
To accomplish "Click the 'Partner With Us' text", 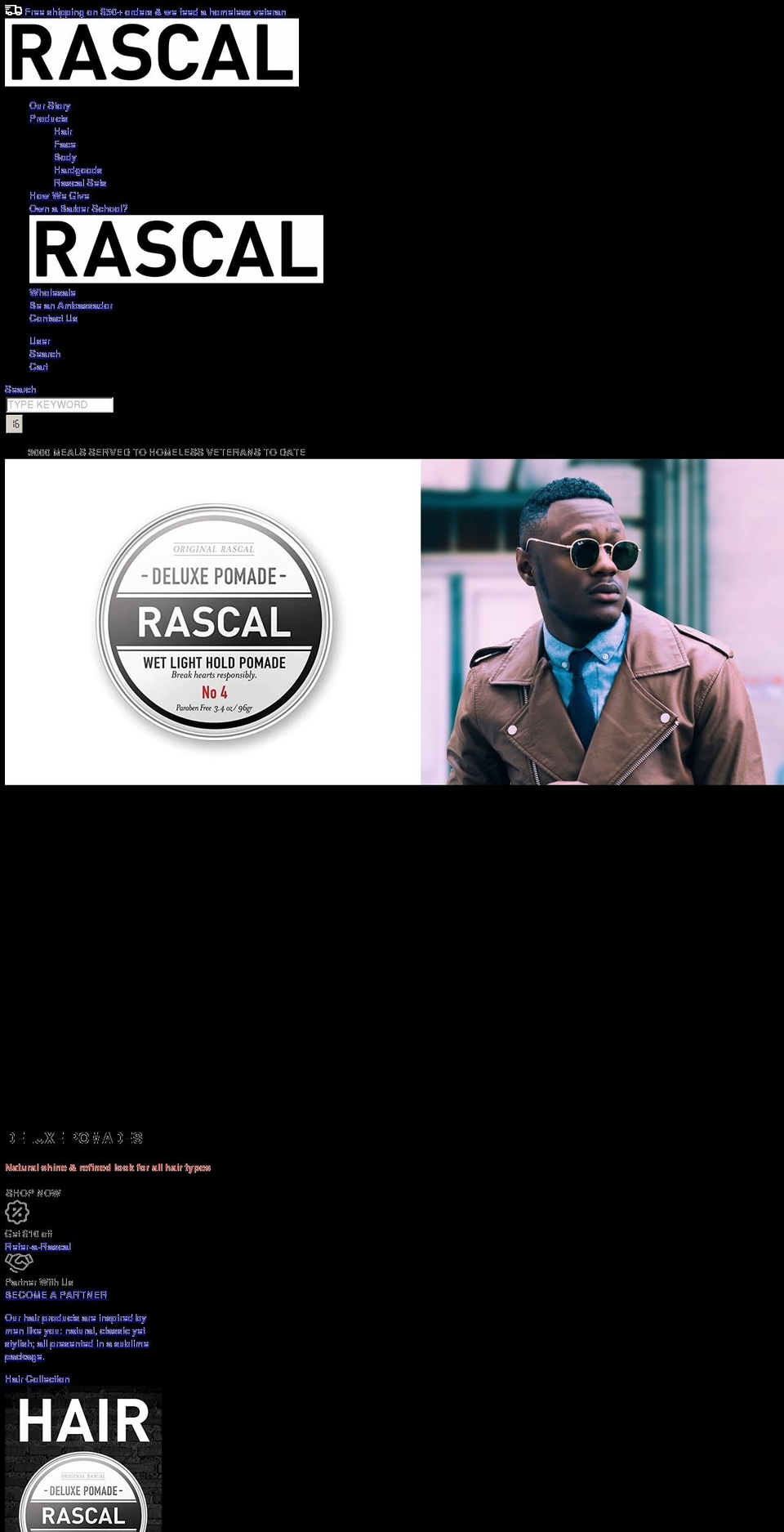I will pyautogui.click(x=39, y=1282).
